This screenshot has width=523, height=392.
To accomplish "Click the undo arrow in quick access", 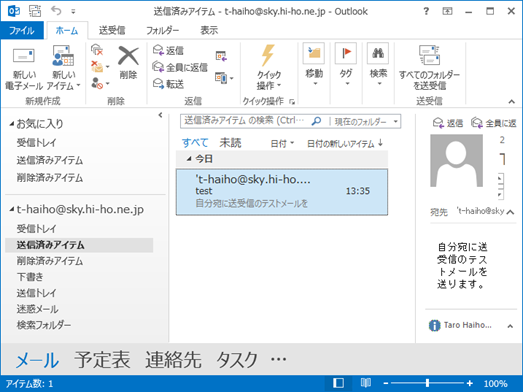I will click(x=56, y=11).
